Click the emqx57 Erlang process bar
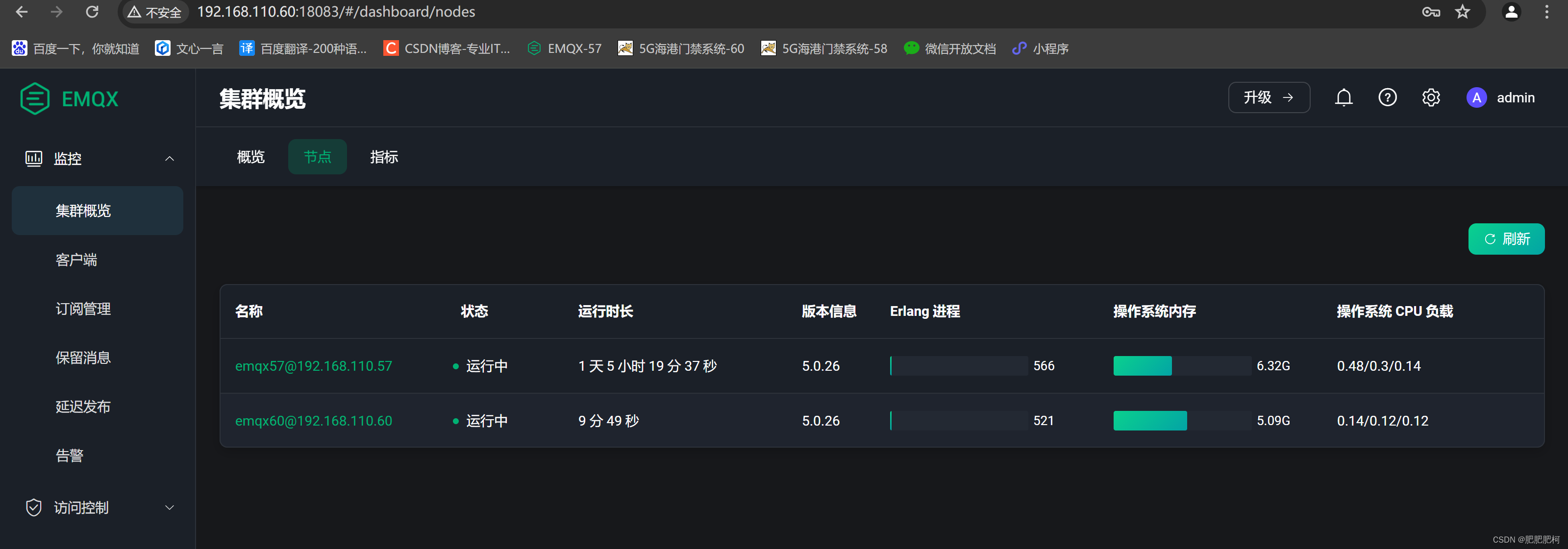The image size is (1568, 549). click(959, 366)
